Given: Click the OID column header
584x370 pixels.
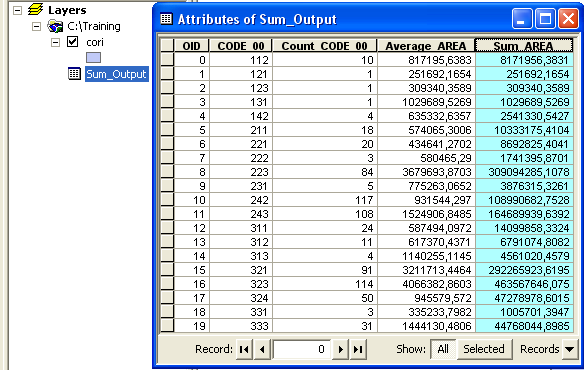Looking at the screenshot, I should click(191, 46).
